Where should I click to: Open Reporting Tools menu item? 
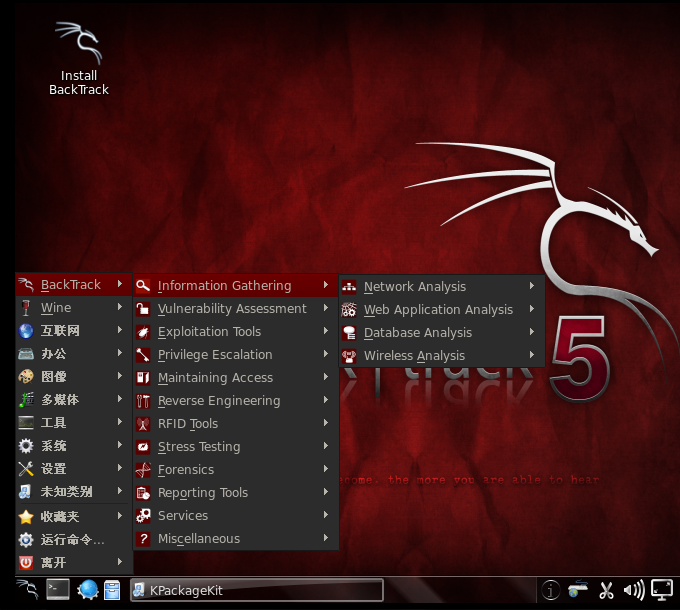tap(235, 493)
